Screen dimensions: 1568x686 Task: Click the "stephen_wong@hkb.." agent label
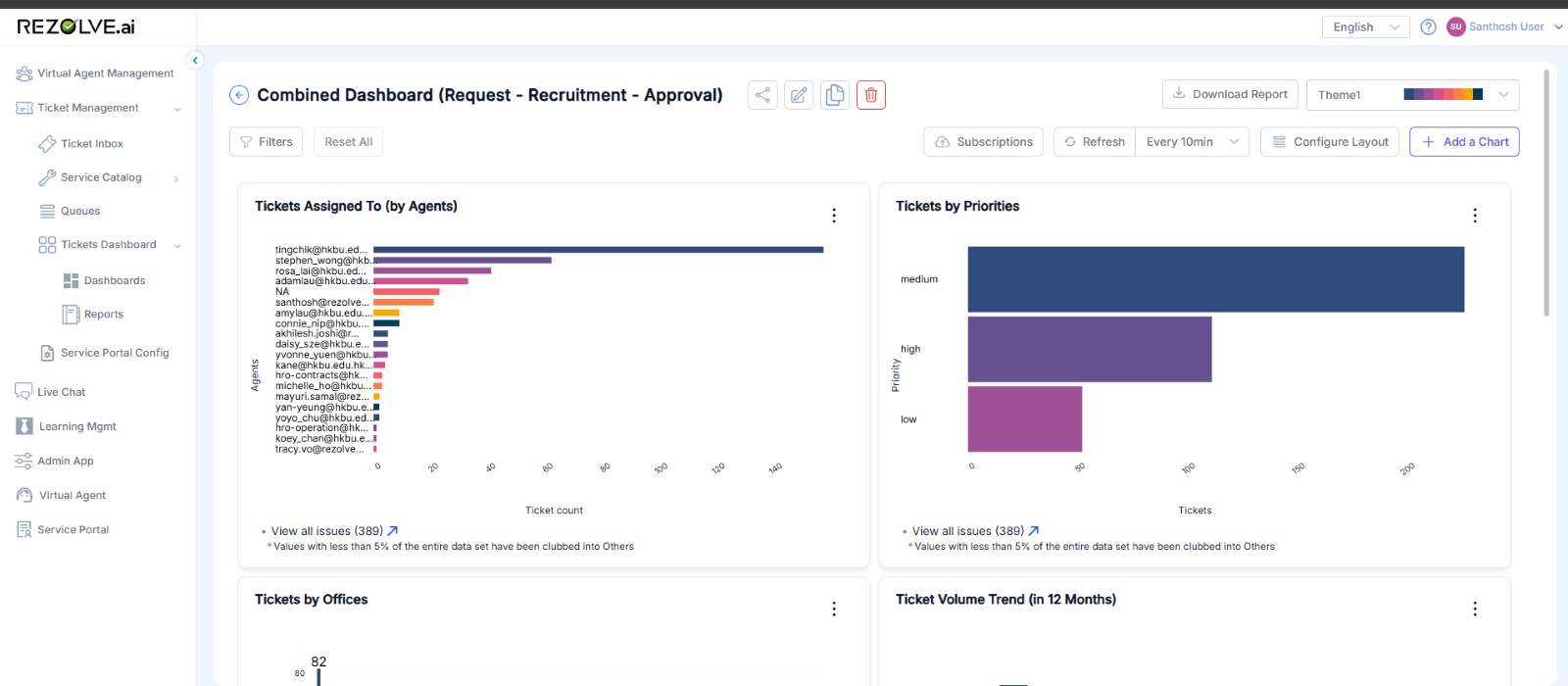324,261
